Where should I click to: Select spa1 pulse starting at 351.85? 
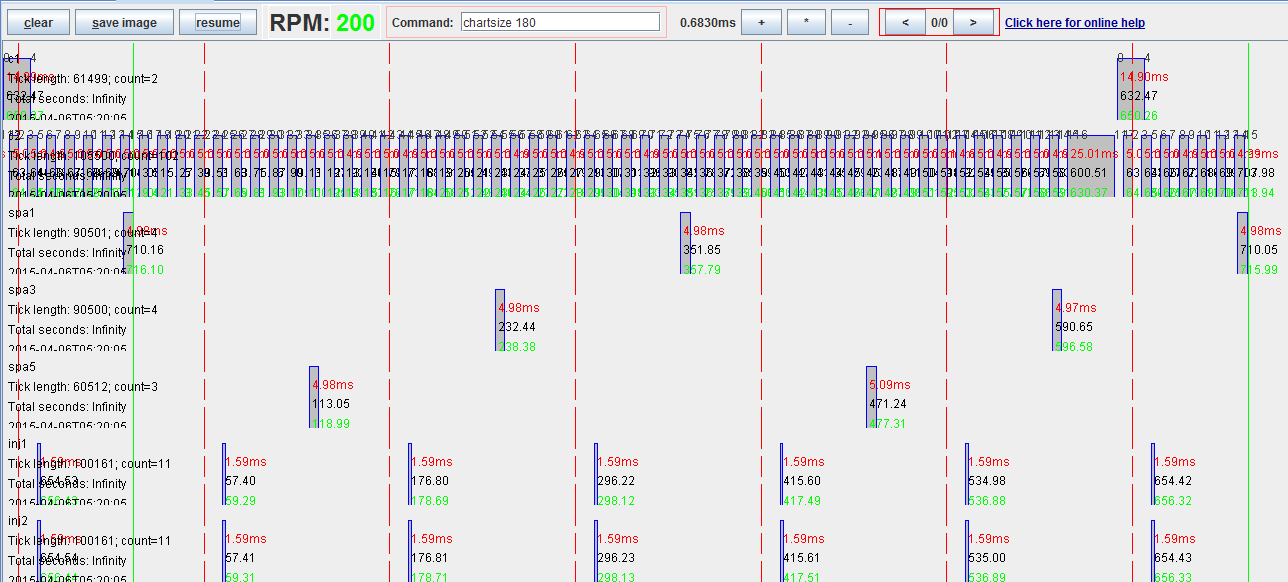point(685,243)
